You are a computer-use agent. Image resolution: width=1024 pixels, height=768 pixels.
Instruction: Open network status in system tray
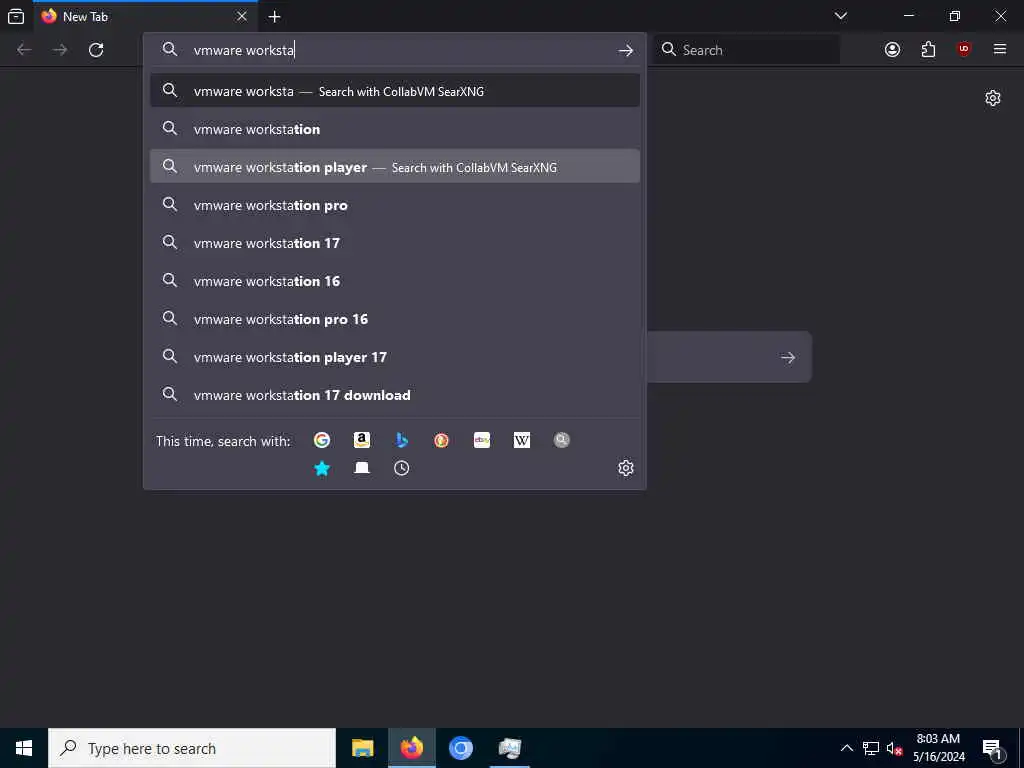(871, 748)
